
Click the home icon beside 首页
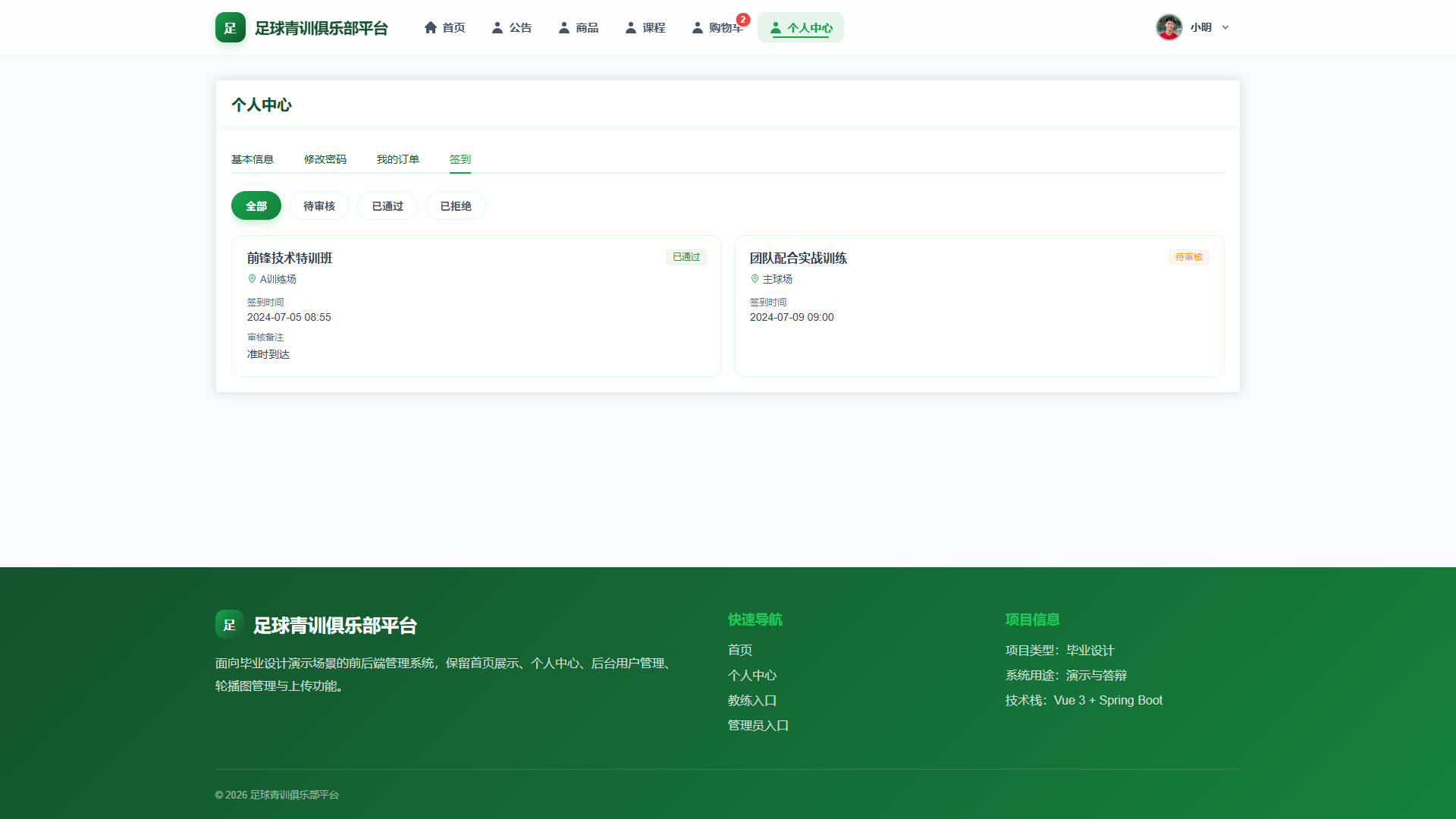click(431, 27)
